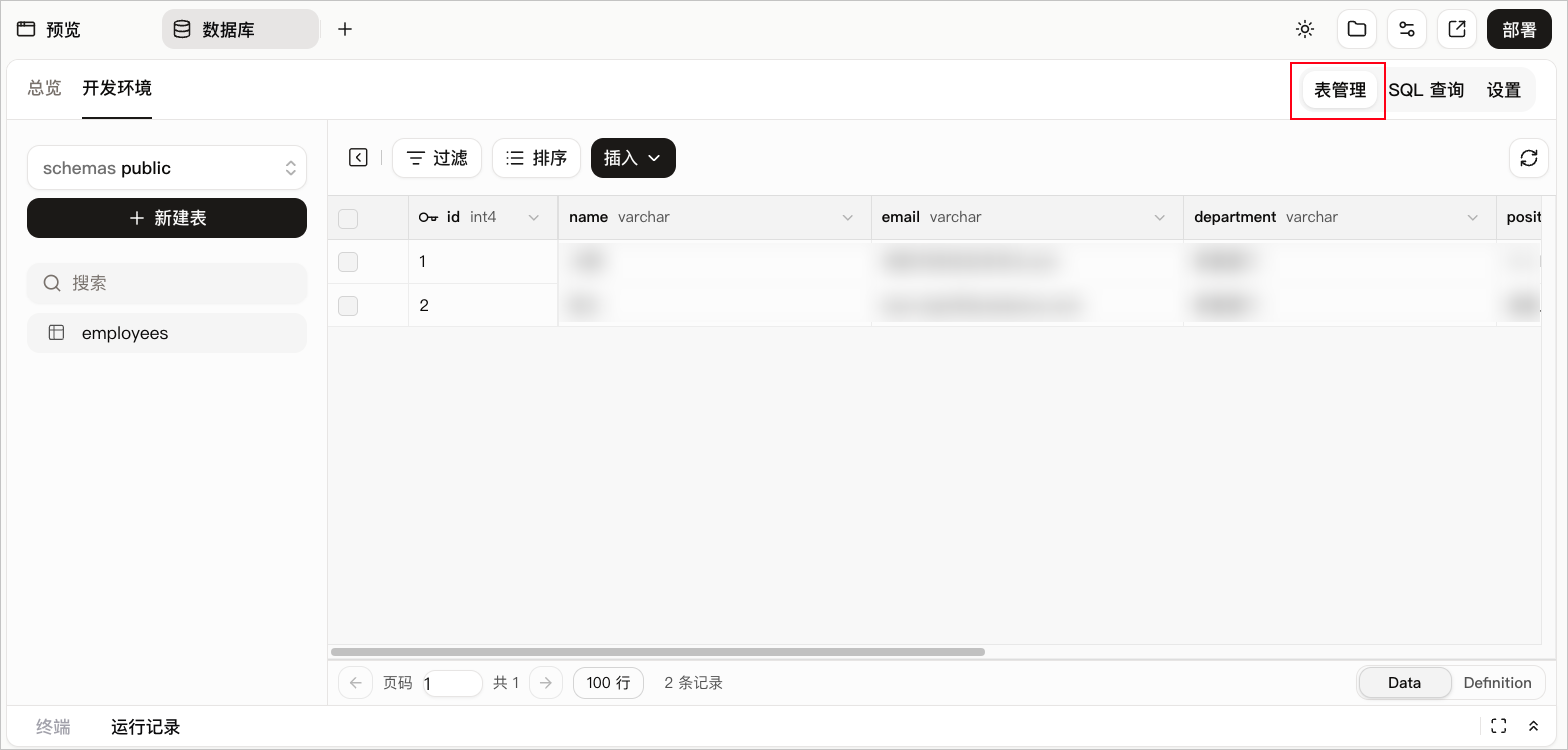Click the horizontal table scrollbar
Image resolution: width=1568 pixels, height=750 pixels.
(x=658, y=652)
